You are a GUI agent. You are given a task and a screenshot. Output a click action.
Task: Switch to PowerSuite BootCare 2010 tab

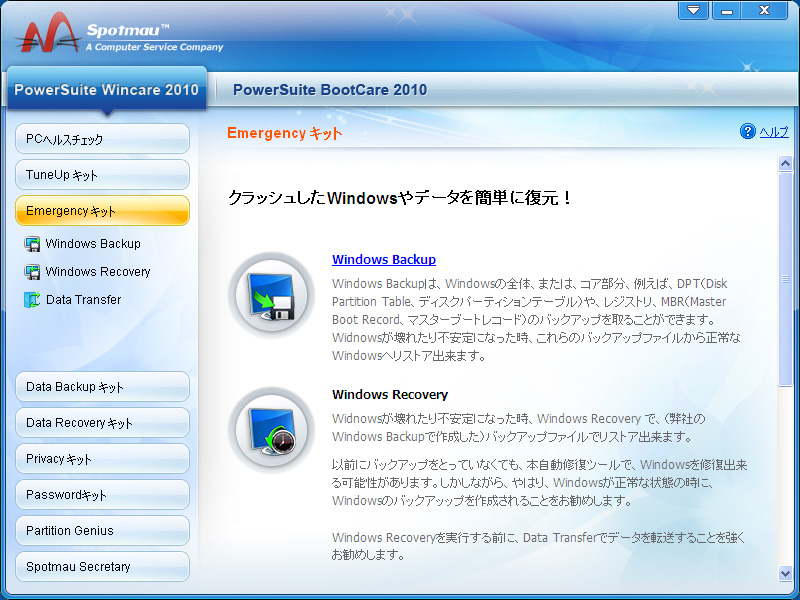coord(330,90)
